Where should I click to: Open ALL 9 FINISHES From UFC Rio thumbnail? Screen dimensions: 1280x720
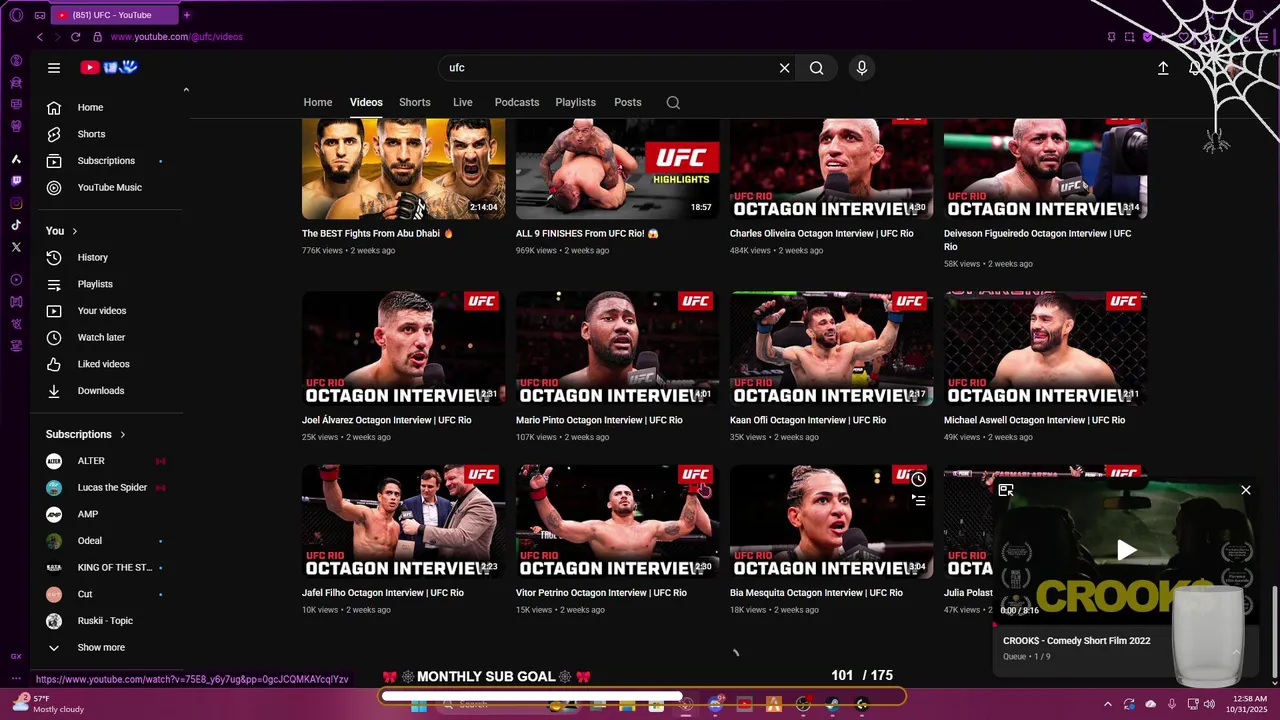click(618, 169)
